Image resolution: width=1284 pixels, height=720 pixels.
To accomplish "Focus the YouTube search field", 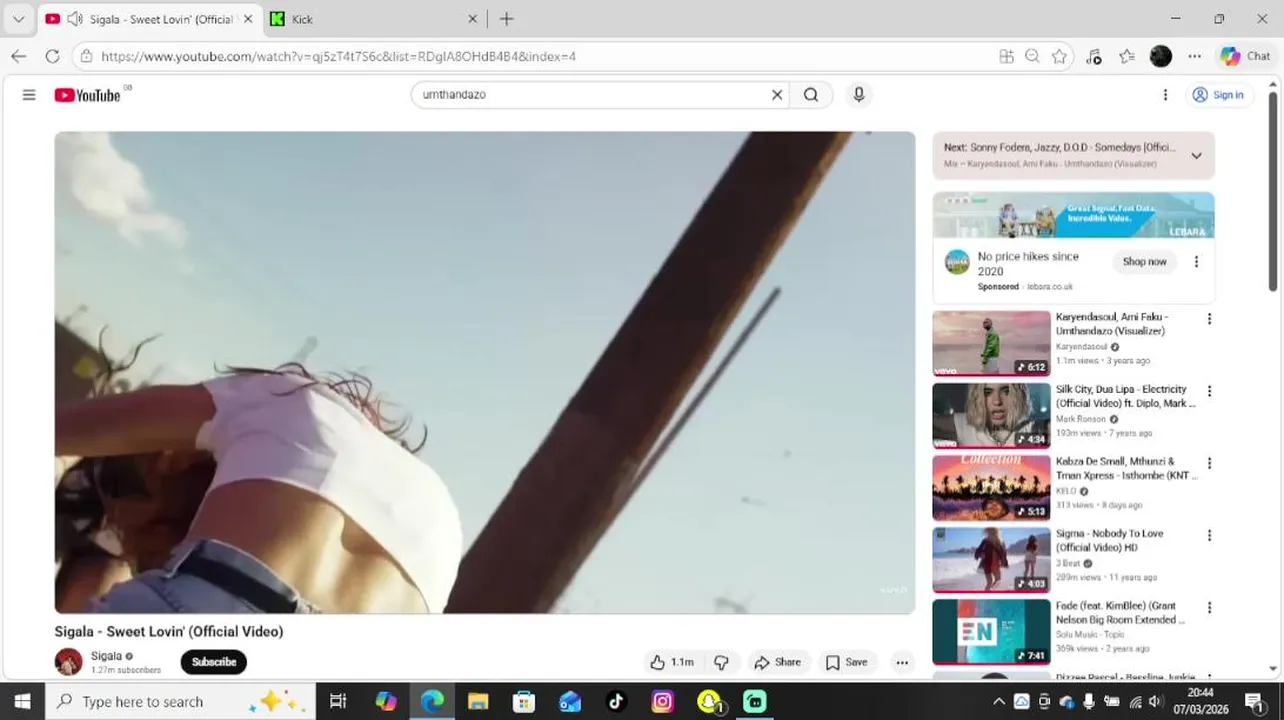I will point(593,95).
